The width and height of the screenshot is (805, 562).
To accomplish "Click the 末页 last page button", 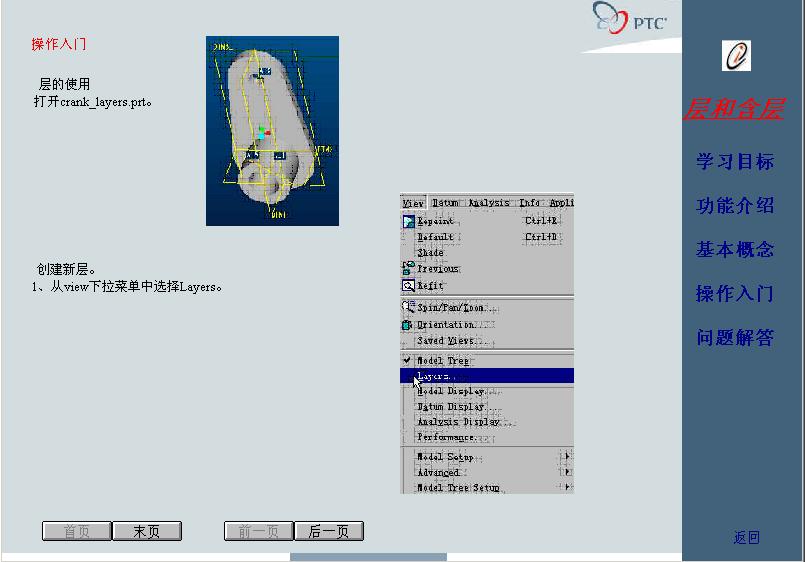I will tap(146, 531).
